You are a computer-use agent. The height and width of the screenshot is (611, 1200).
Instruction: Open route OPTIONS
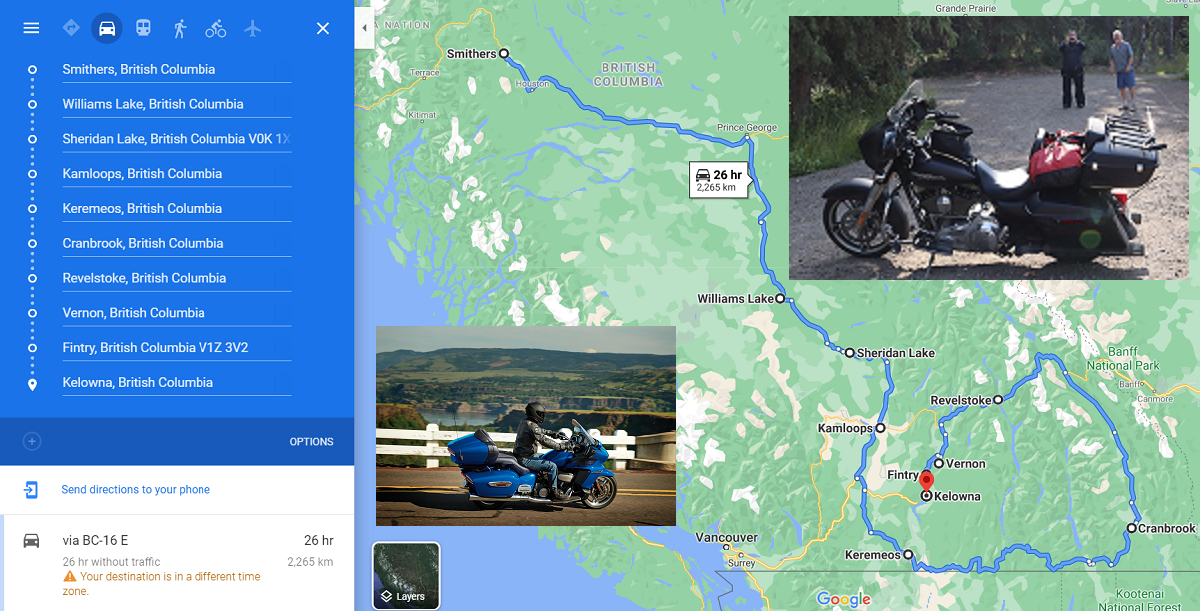[x=312, y=442]
